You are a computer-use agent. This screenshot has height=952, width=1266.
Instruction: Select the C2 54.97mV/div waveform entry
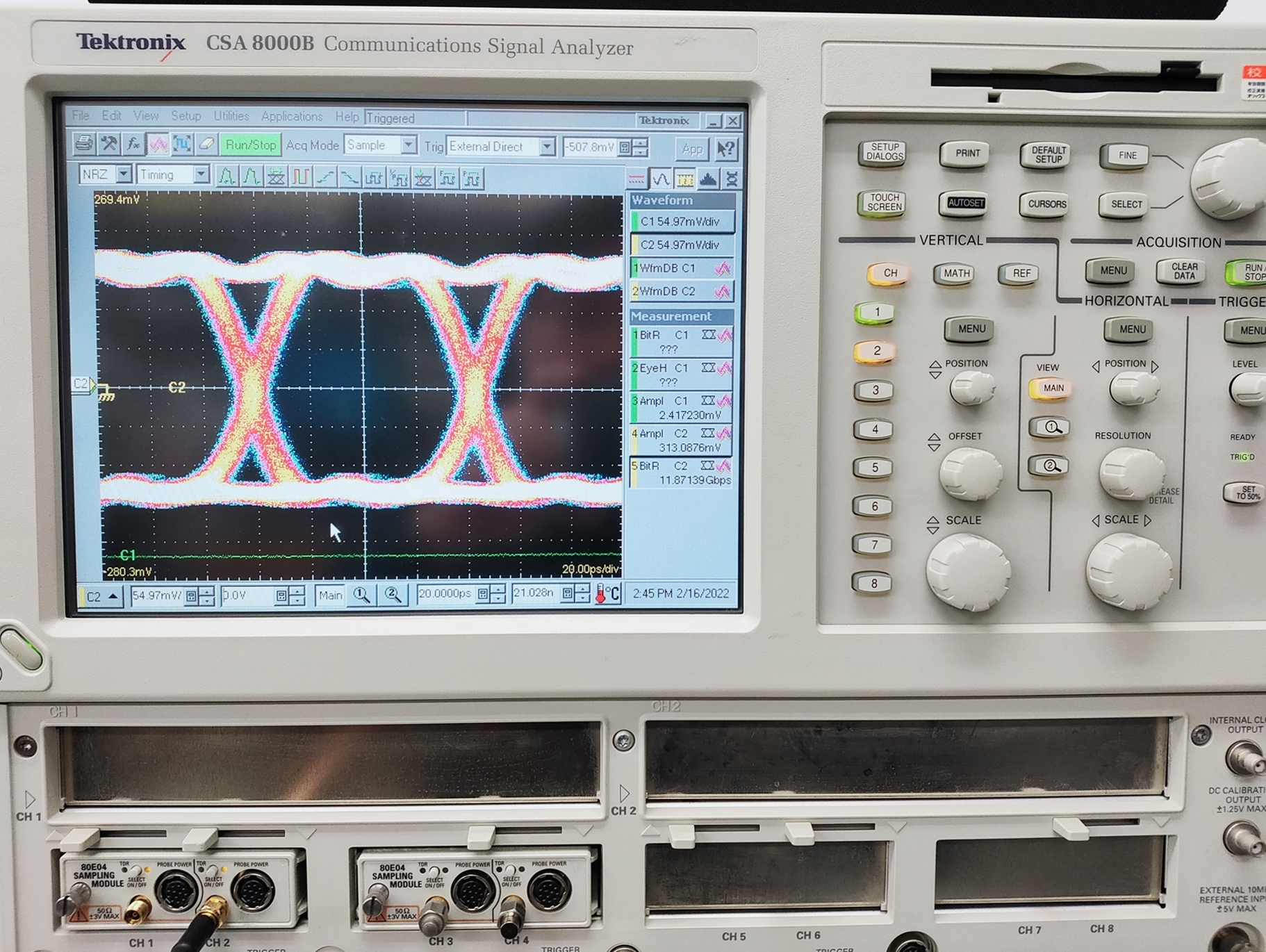[682, 245]
